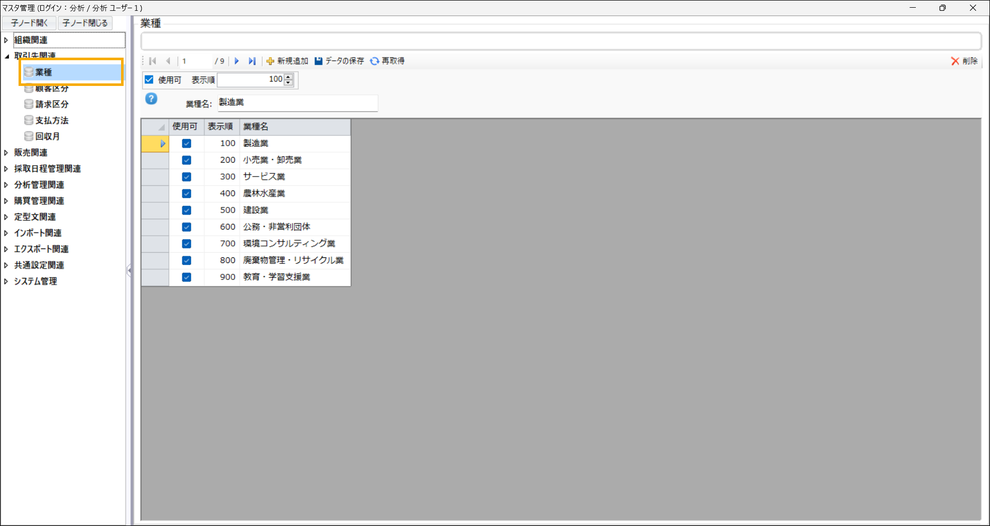
Task: Expand エクスポート関連 tree node
Action: tap(6, 249)
